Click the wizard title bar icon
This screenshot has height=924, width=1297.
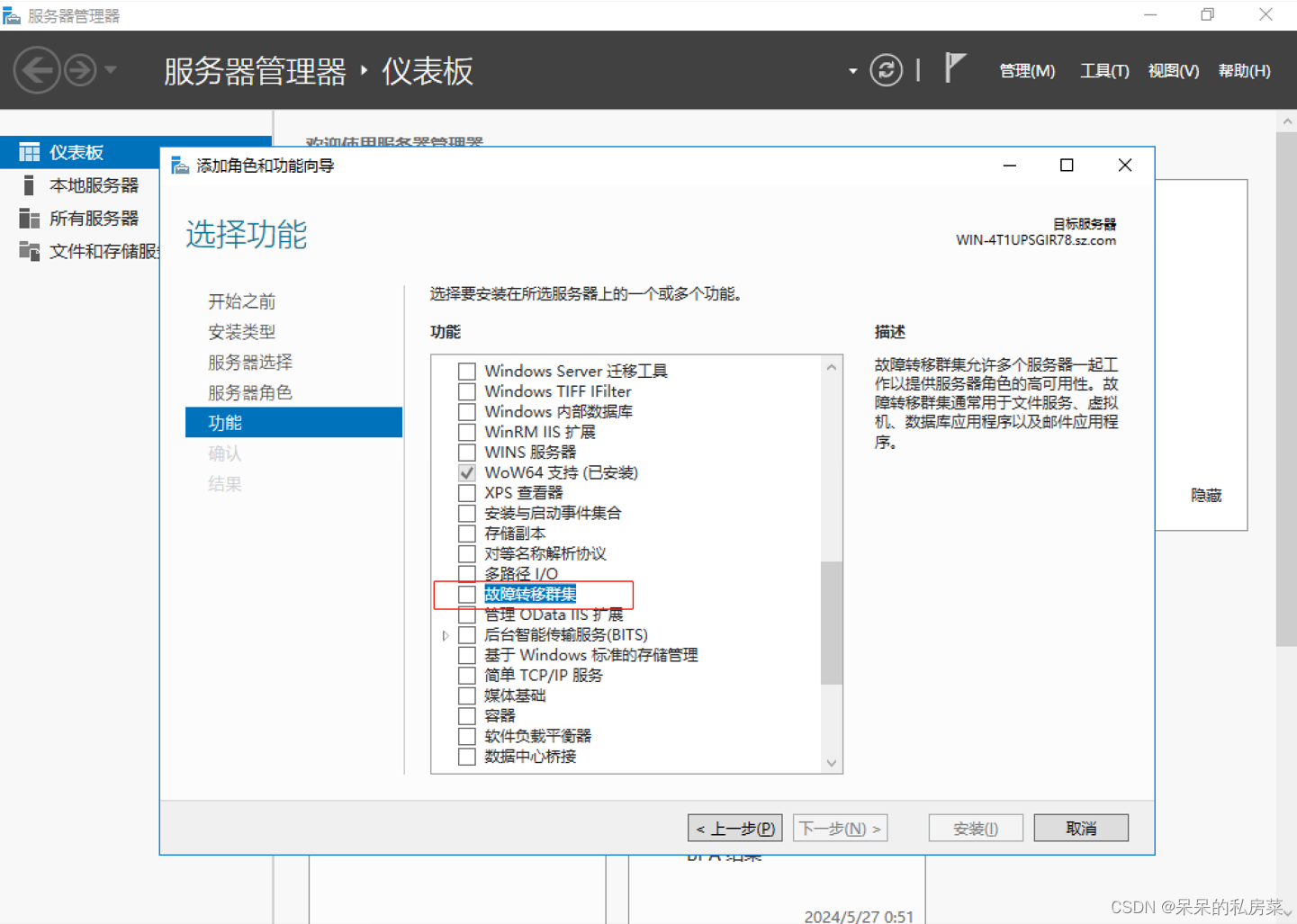[x=180, y=166]
